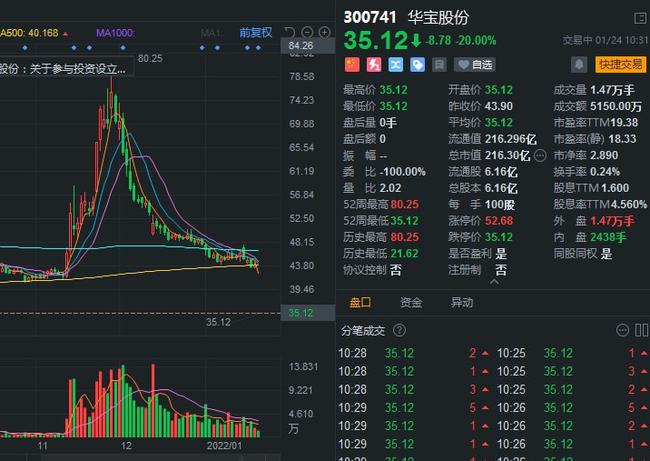The height and width of the screenshot is (461, 650).
Task: Switch to the 盘口 tab
Action: tap(360, 302)
